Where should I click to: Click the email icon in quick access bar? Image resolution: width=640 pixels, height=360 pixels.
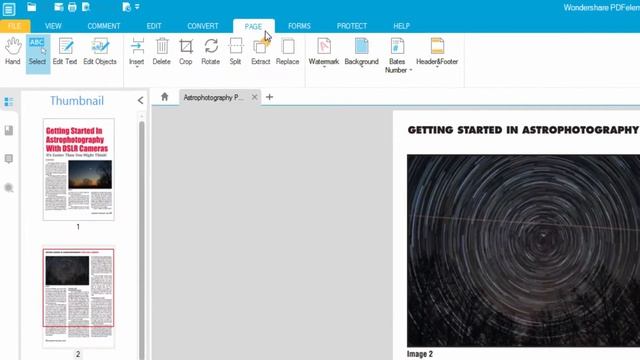click(58, 7)
